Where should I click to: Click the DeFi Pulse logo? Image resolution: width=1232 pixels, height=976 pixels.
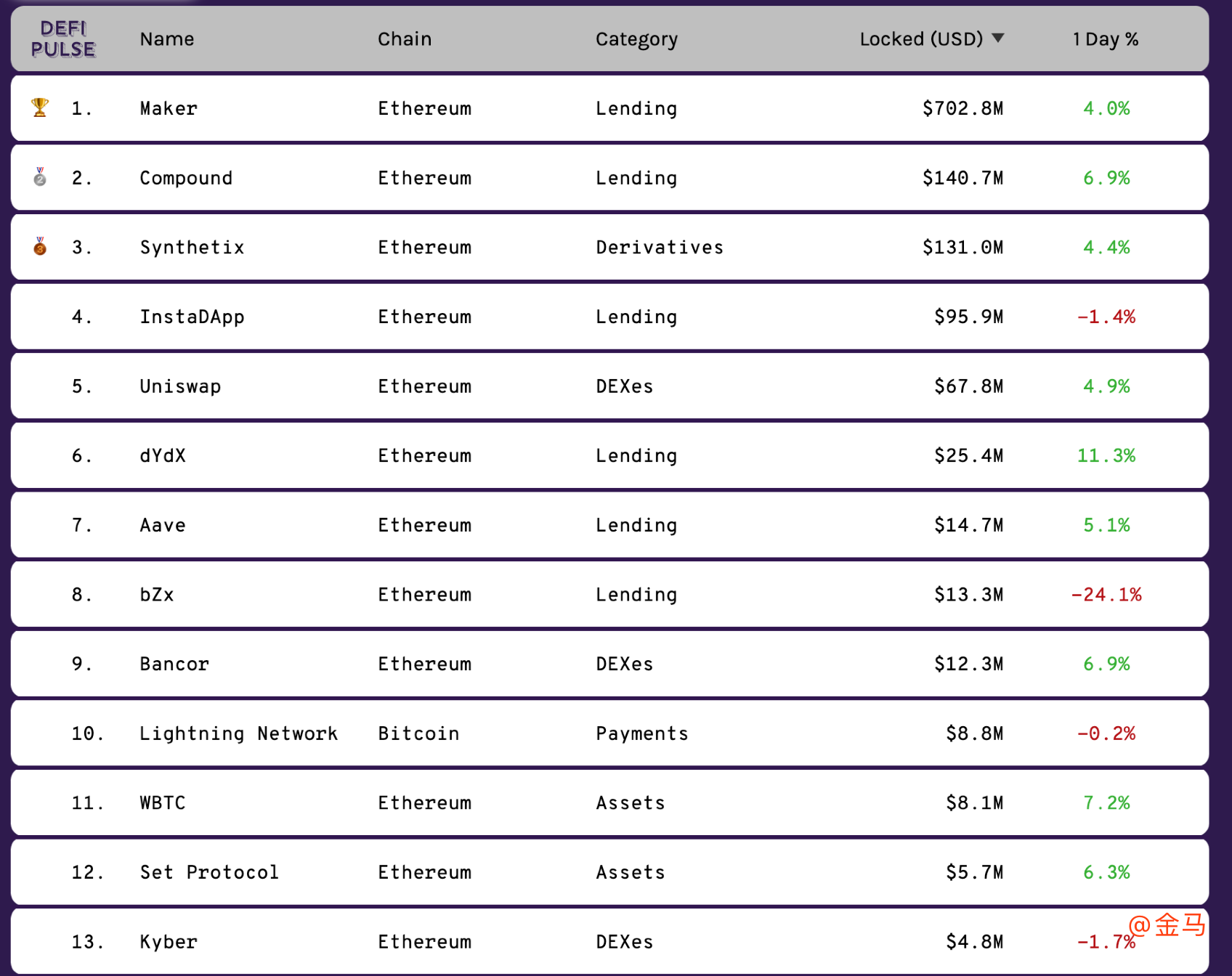63,39
